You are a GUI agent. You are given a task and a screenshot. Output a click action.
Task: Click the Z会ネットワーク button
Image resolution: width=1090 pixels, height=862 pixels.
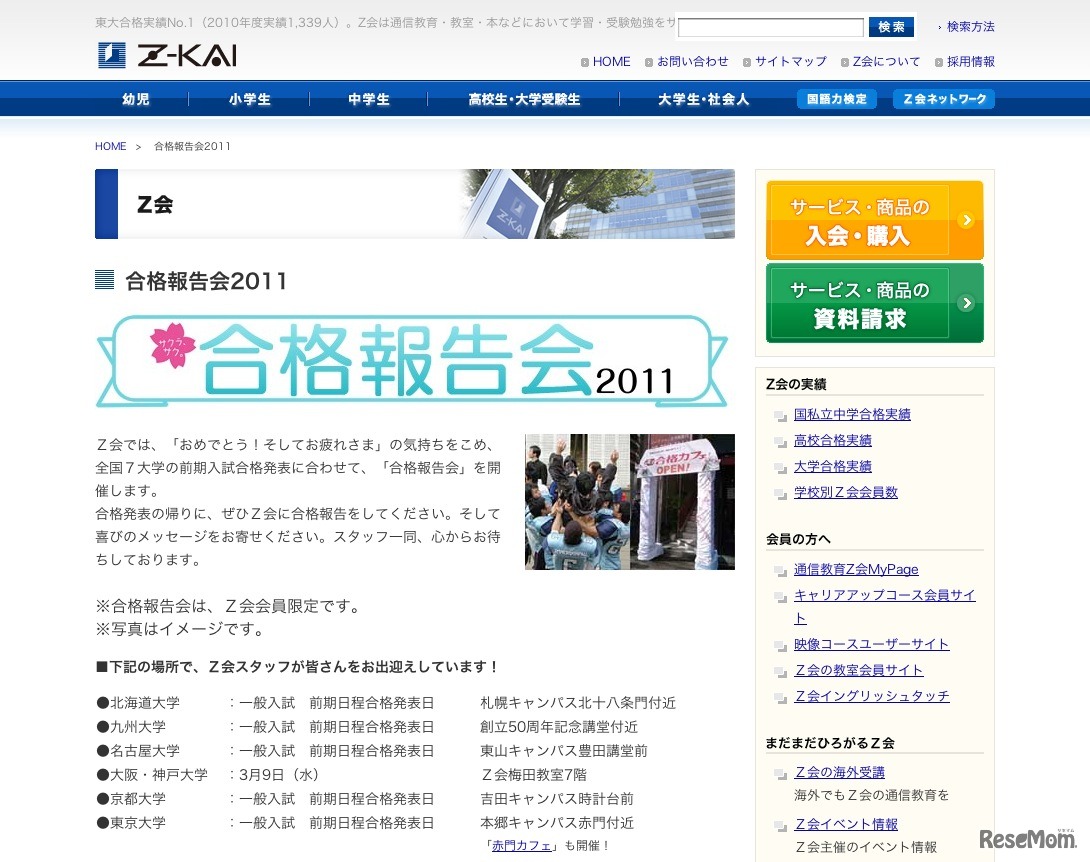(943, 98)
